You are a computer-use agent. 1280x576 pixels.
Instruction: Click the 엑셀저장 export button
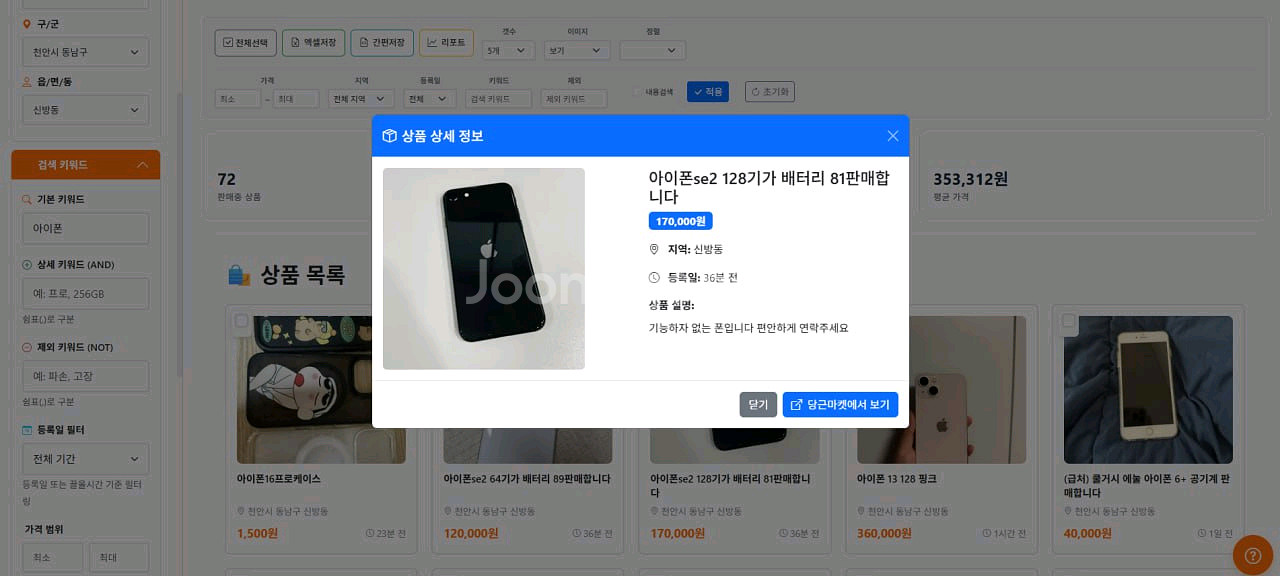pos(314,43)
